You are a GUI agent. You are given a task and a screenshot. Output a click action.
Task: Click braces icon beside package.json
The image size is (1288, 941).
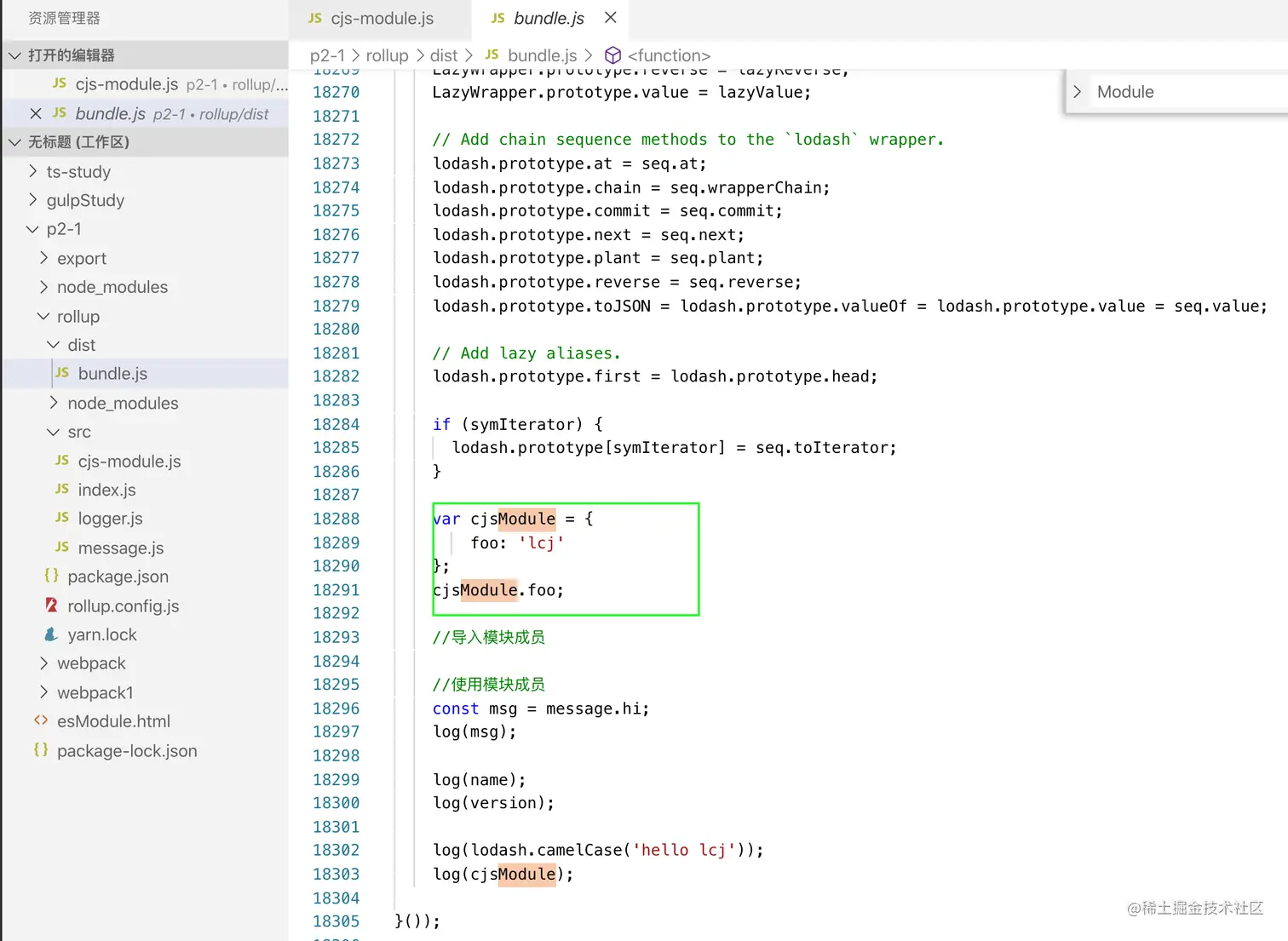(51, 576)
